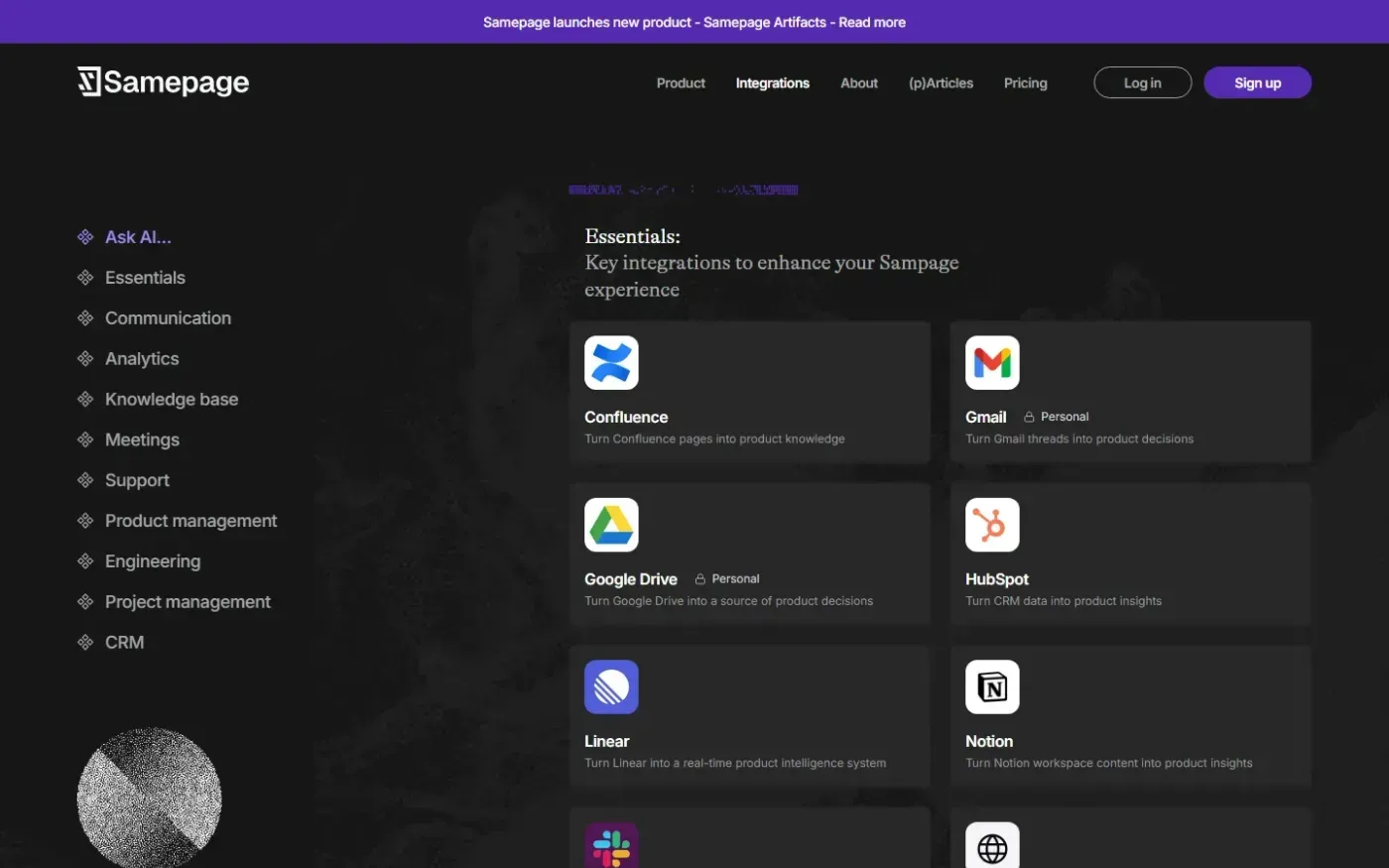Click 'Turn Confluence pages into product knowledge'

(x=714, y=438)
